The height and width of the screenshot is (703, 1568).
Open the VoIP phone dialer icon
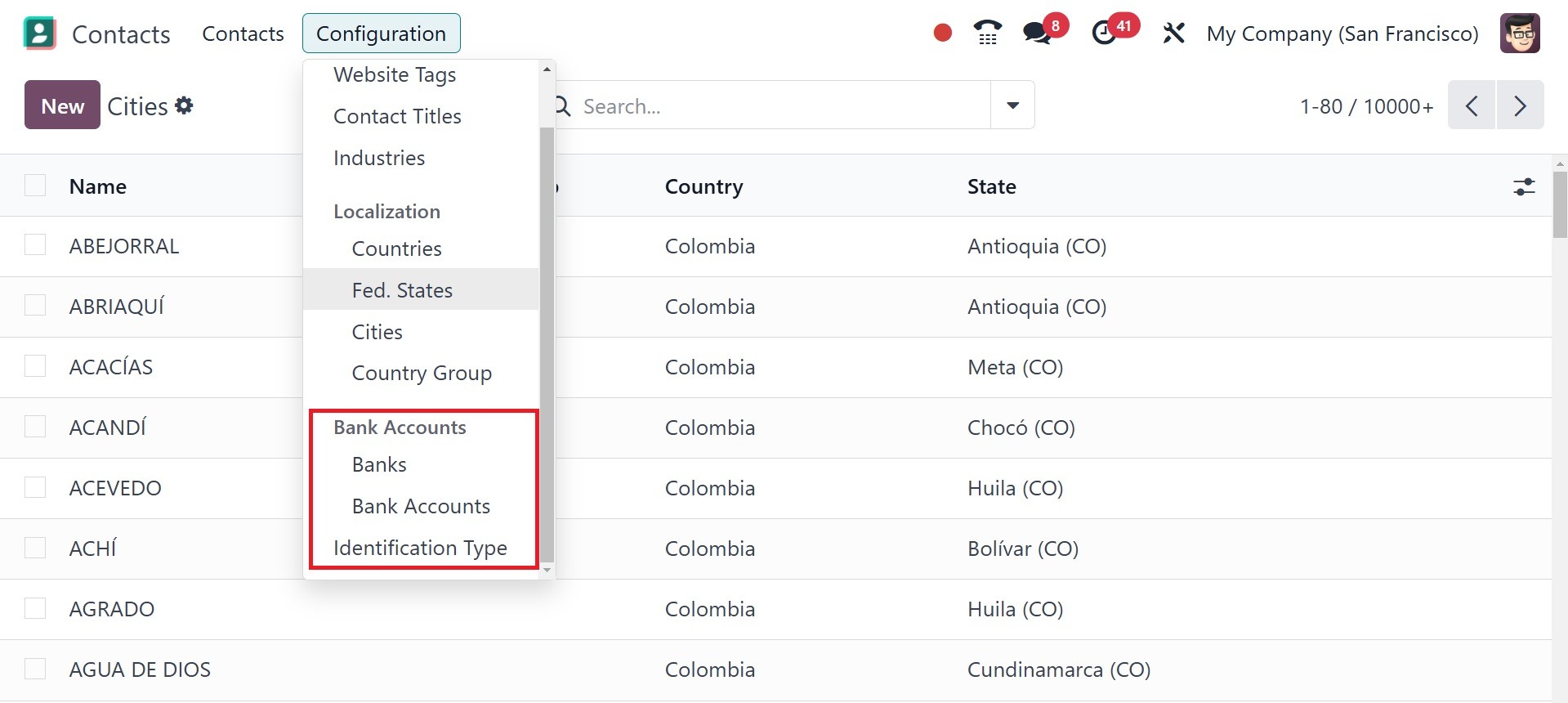click(x=987, y=34)
